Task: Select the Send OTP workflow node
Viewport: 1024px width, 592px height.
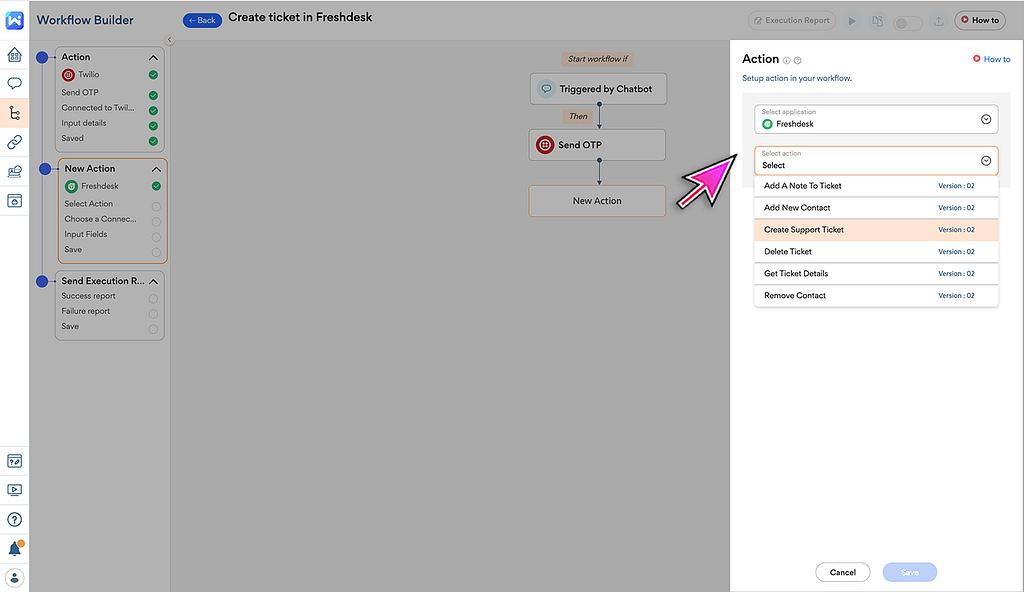Action: click(x=597, y=145)
